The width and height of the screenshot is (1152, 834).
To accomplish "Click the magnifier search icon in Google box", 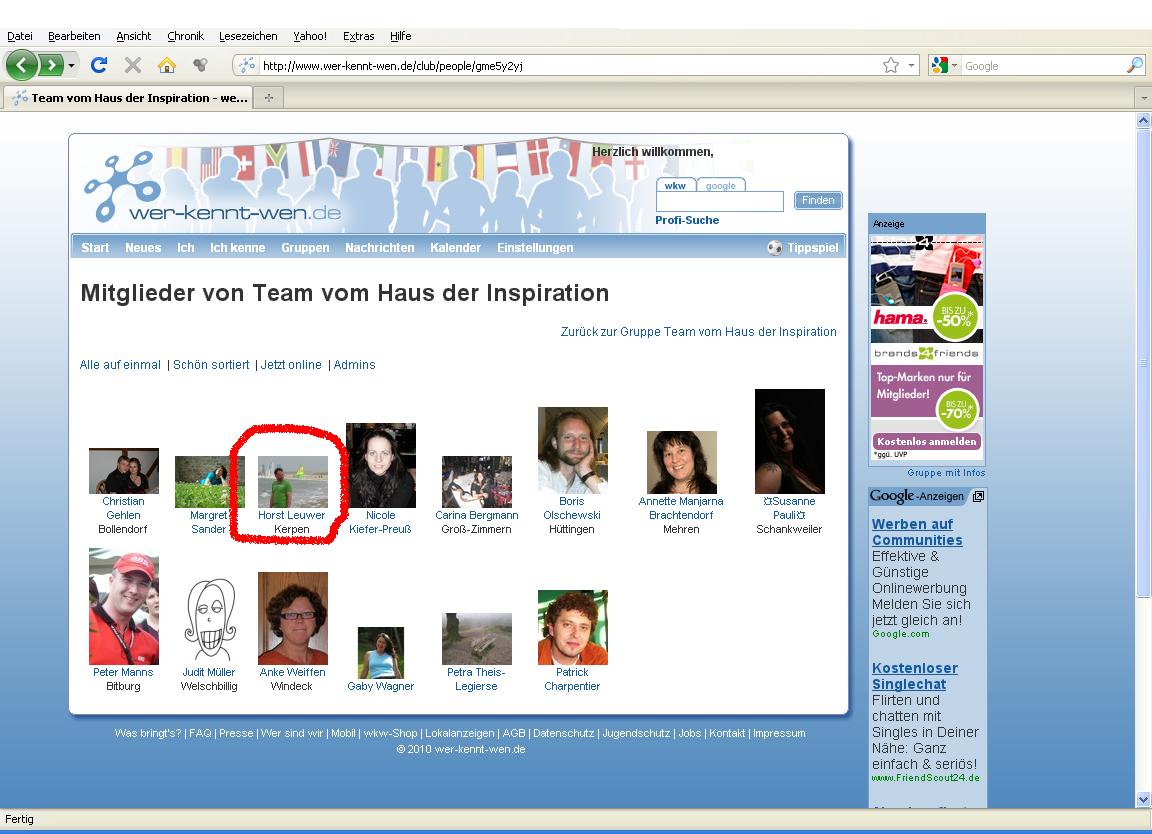I will pos(1134,66).
